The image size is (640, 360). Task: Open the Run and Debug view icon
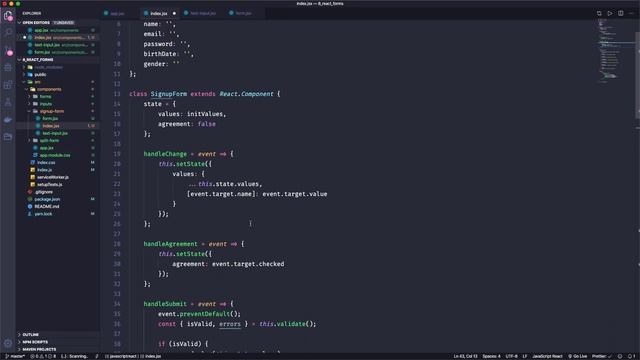point(8,68)
